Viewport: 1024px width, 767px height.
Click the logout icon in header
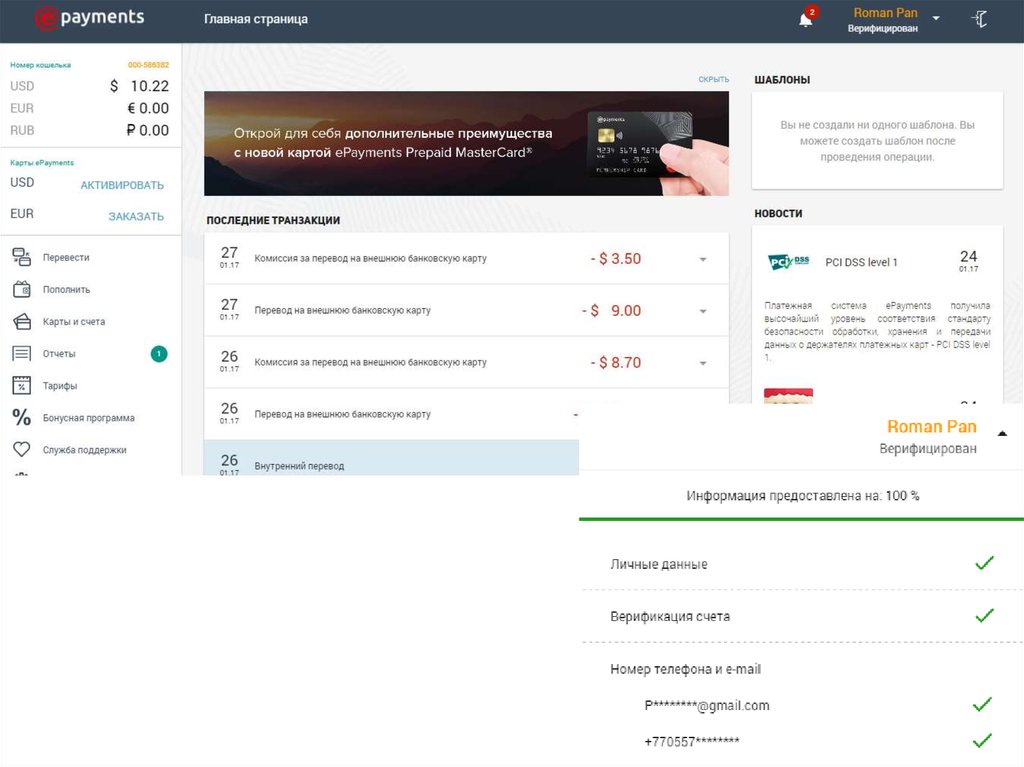pos(980,19)
